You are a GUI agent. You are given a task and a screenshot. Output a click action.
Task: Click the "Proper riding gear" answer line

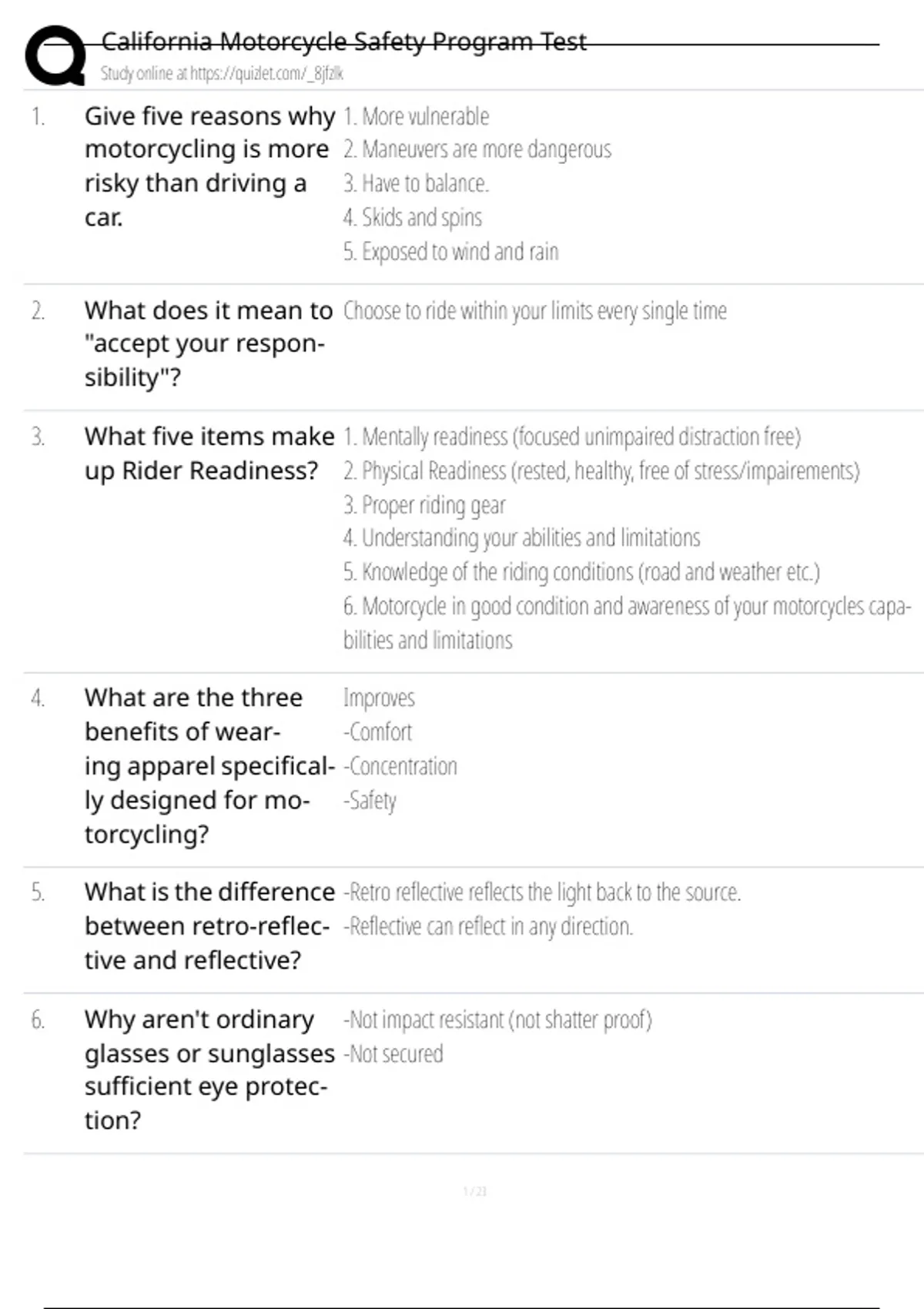click(424, 505)
